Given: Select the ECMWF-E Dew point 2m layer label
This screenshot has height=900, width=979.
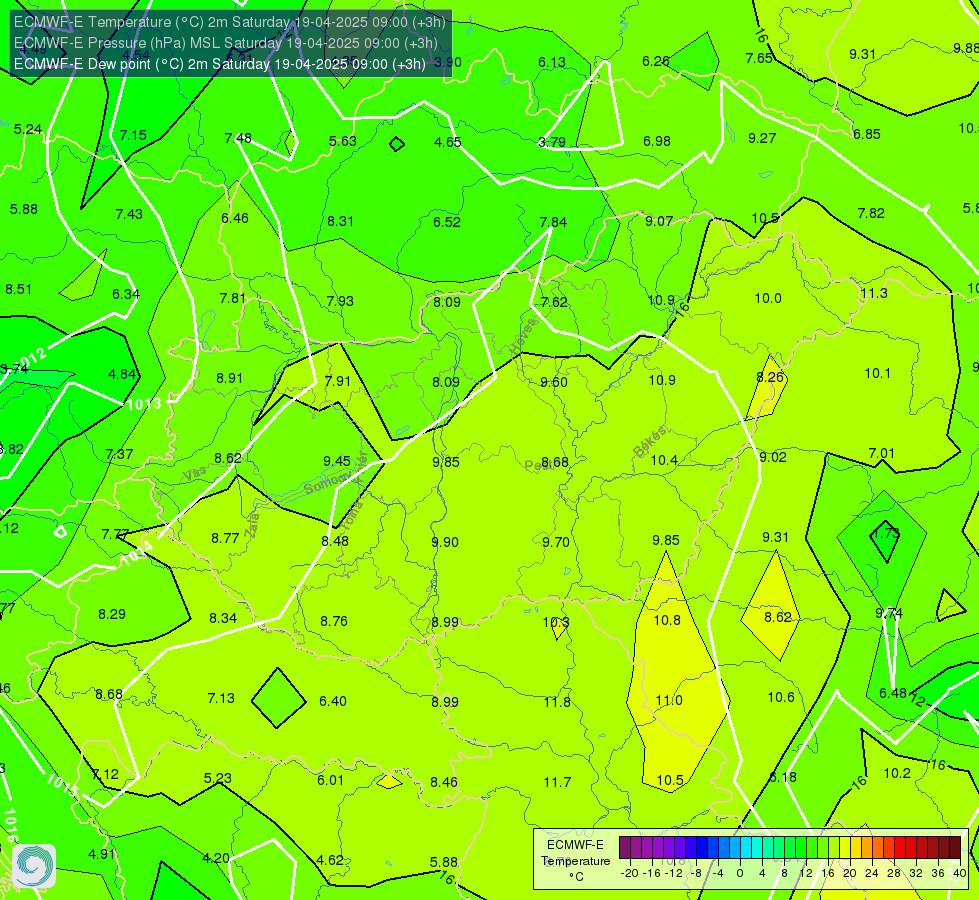Looking at the screenshot, I should [220, 64].
